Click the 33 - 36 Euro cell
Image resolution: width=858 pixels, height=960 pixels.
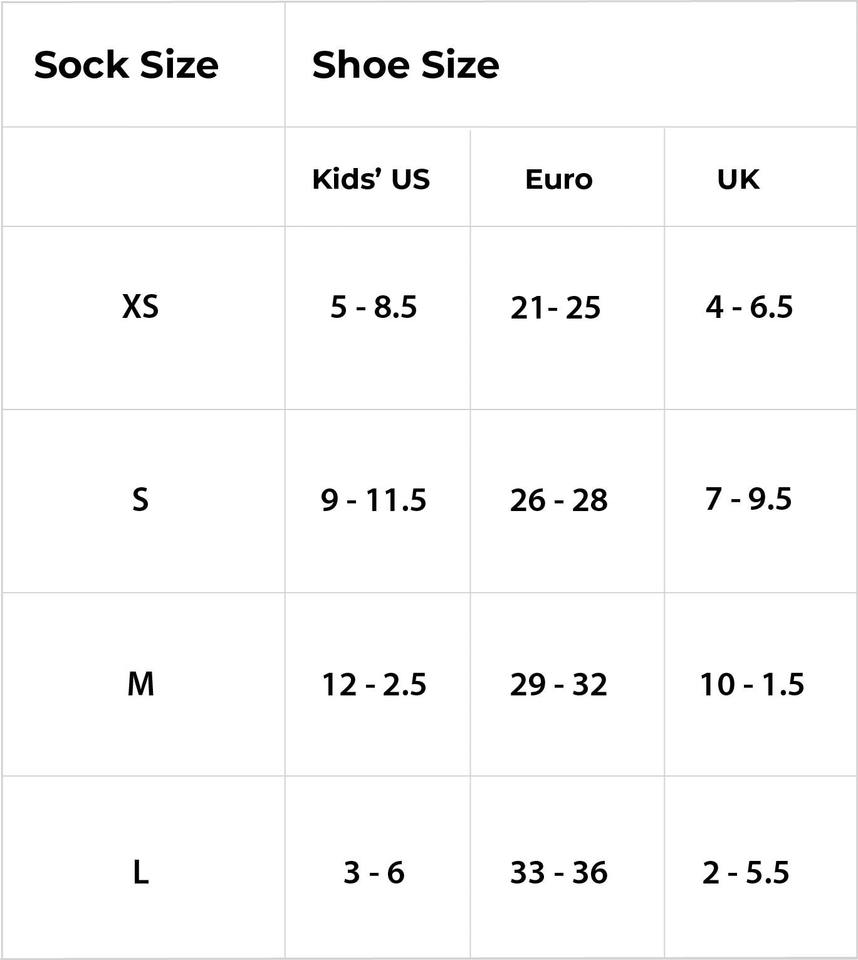558,872
